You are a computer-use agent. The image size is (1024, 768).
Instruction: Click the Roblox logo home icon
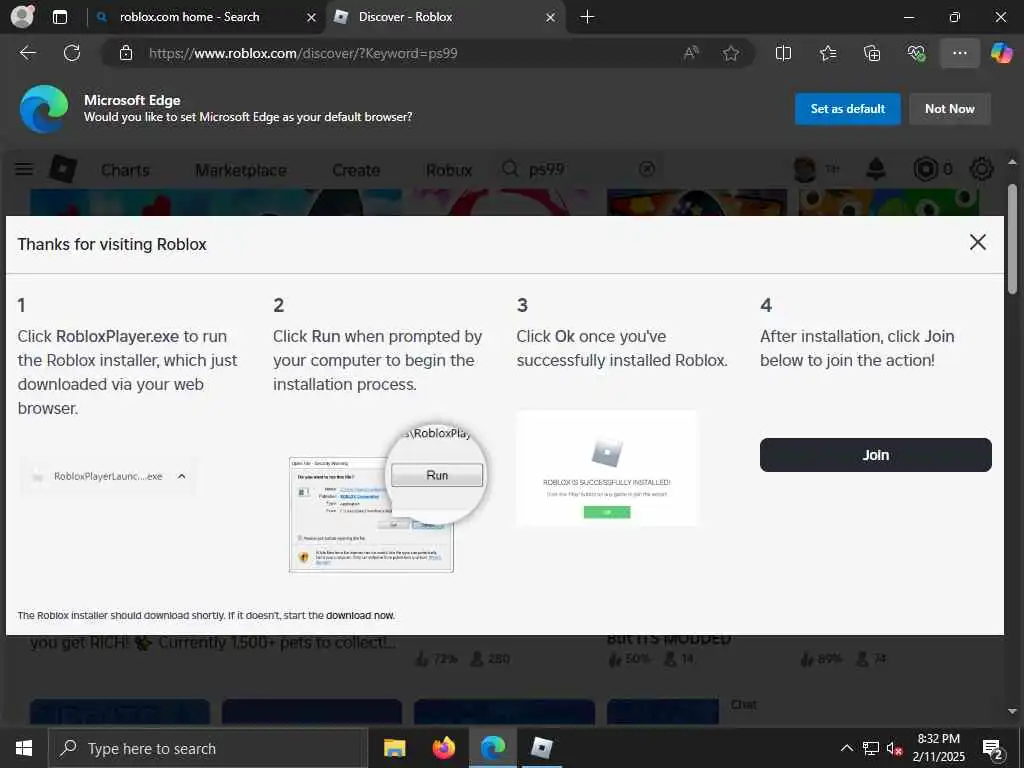(63, 169)
